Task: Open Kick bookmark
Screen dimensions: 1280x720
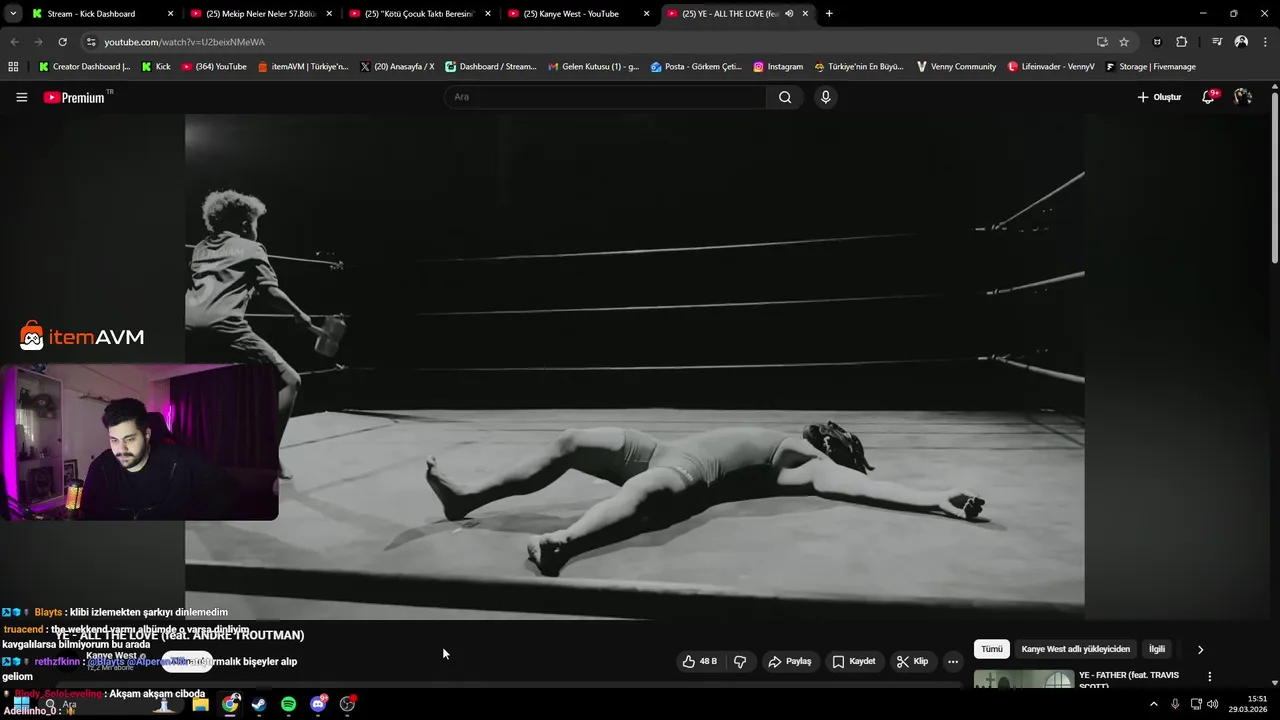Action: coord(156,67)
